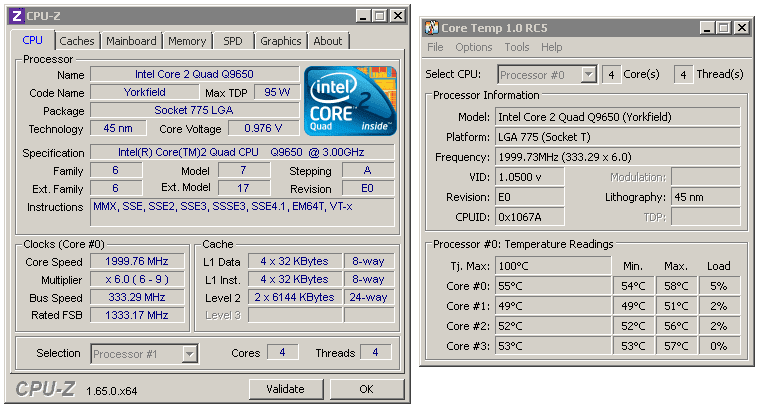Open the Tools menu in Core Temp
Image resolution: width=762 pixels, height=410 pixels.
point(517,47)
